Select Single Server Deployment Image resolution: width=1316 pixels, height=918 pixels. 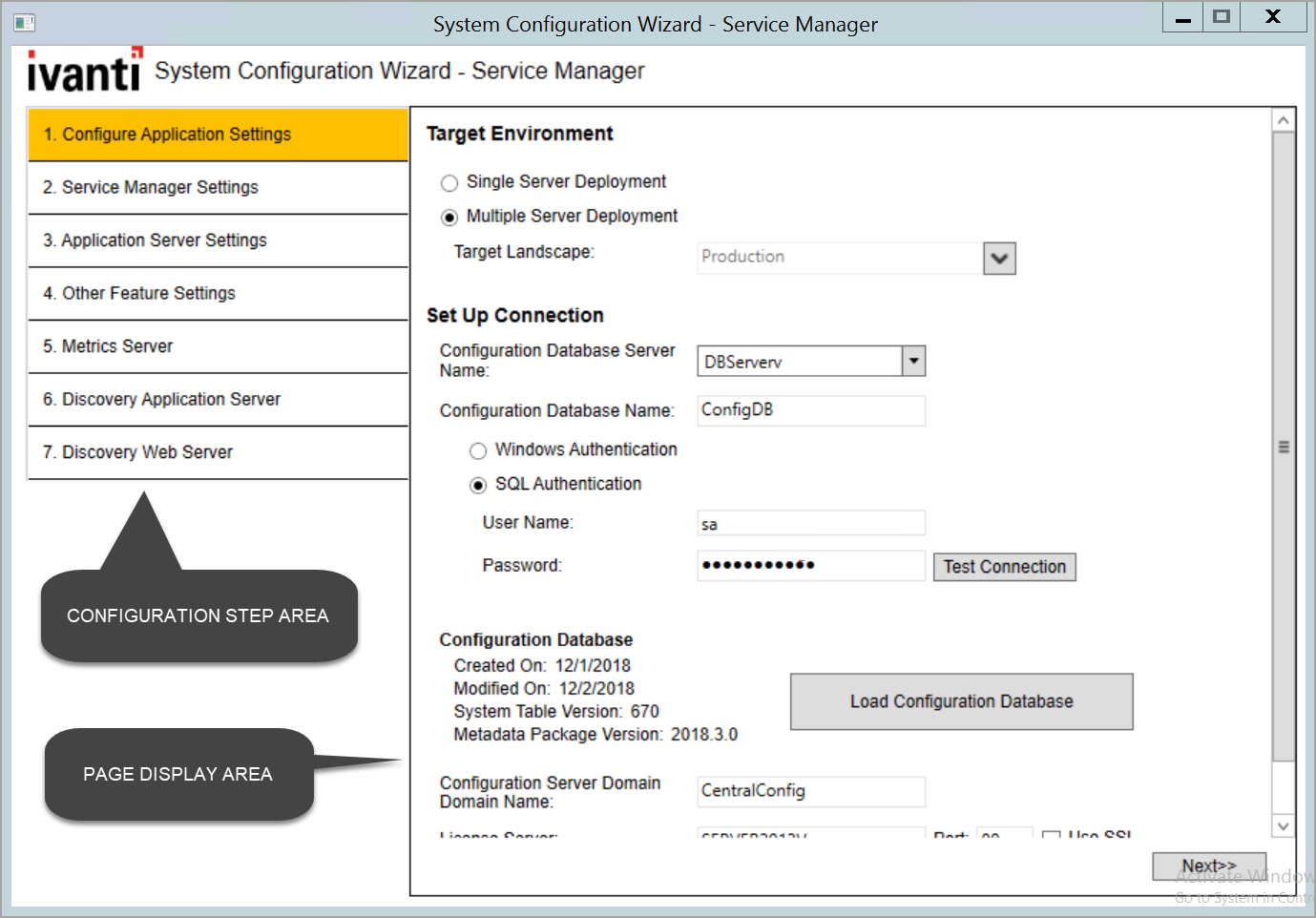(449, 182)
